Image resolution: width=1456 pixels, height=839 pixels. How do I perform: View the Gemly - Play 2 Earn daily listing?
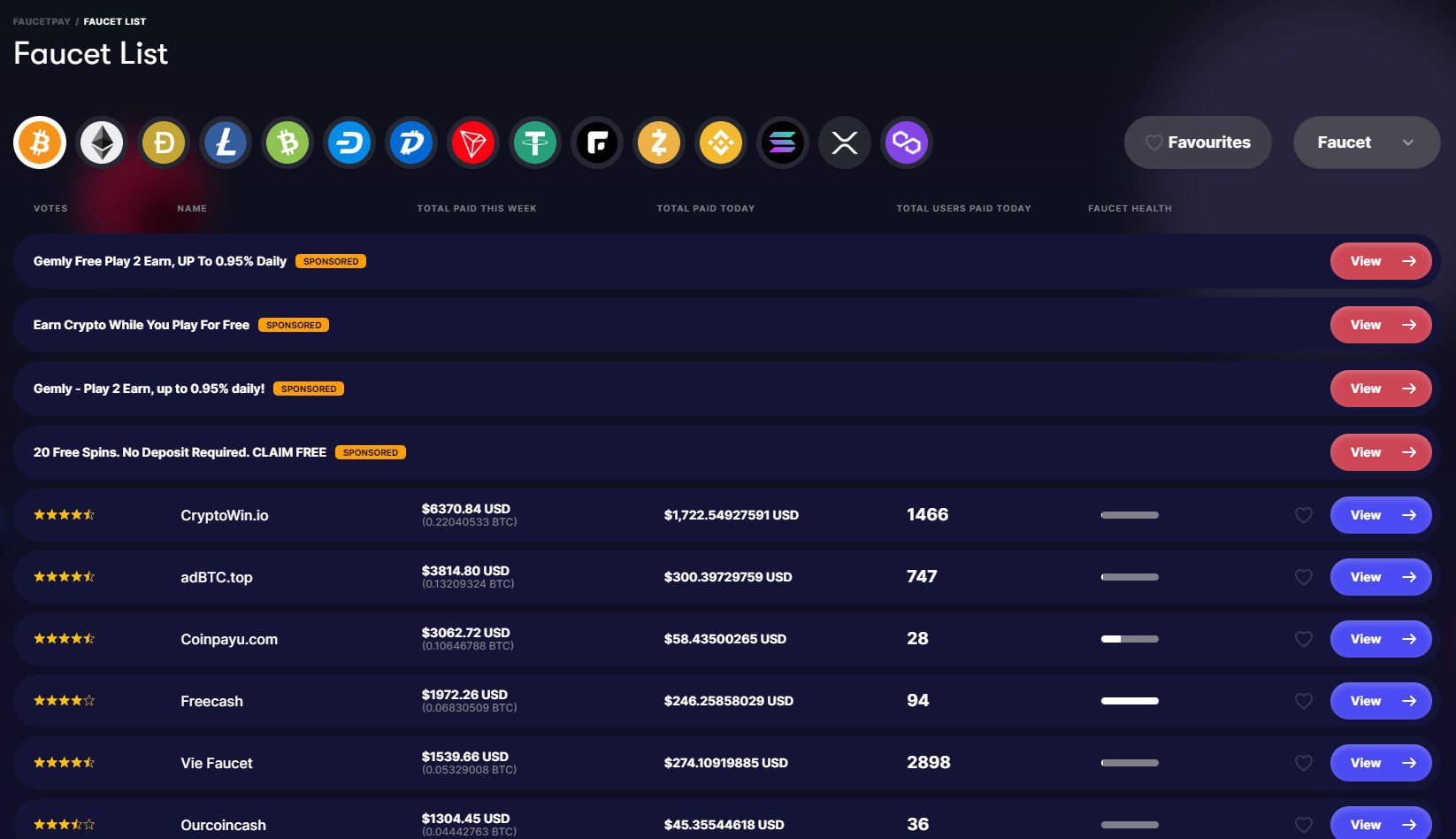pyautogui.click(x=1381, y=389)
